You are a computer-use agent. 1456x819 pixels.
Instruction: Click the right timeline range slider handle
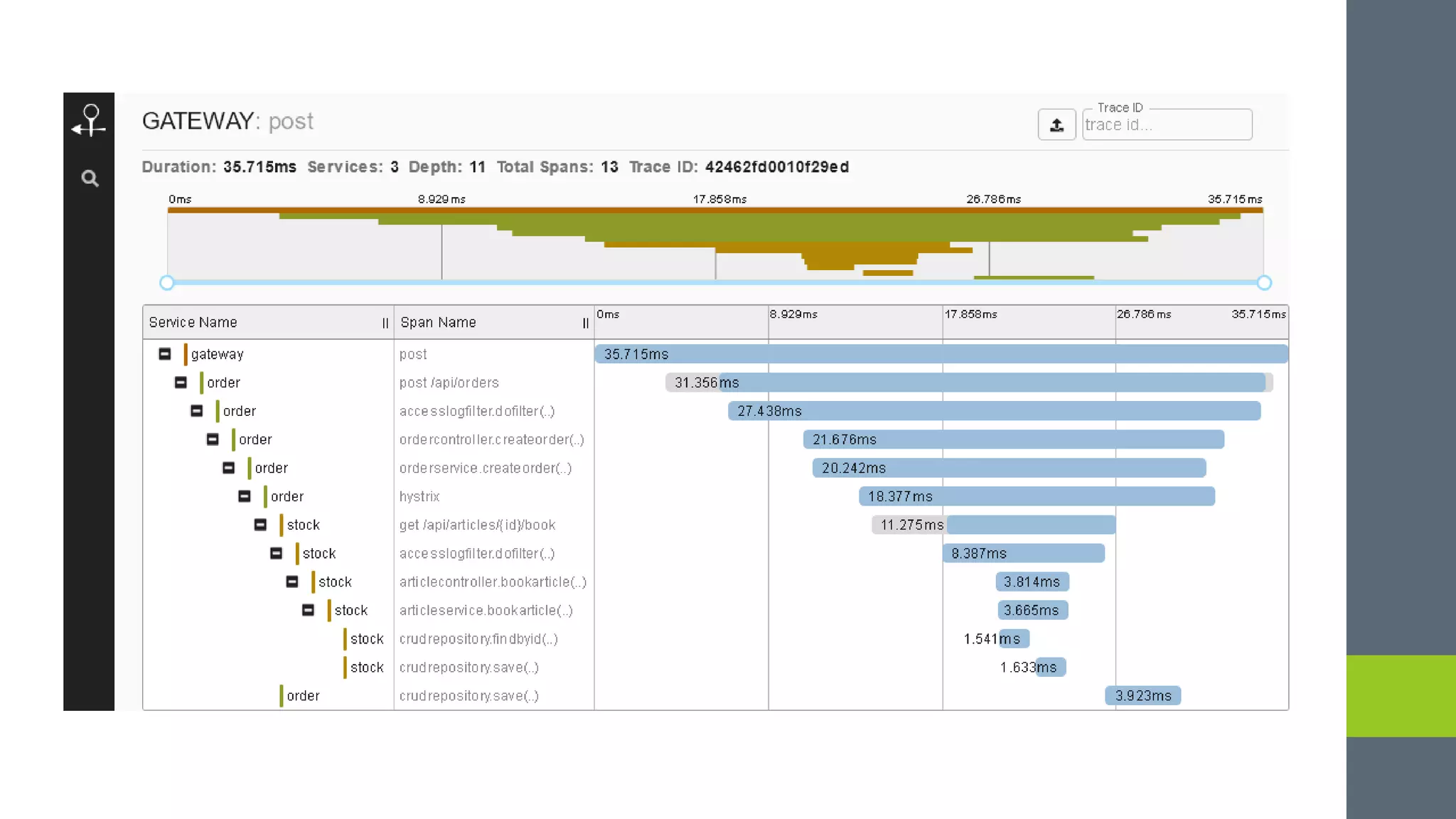(1264, 283)
